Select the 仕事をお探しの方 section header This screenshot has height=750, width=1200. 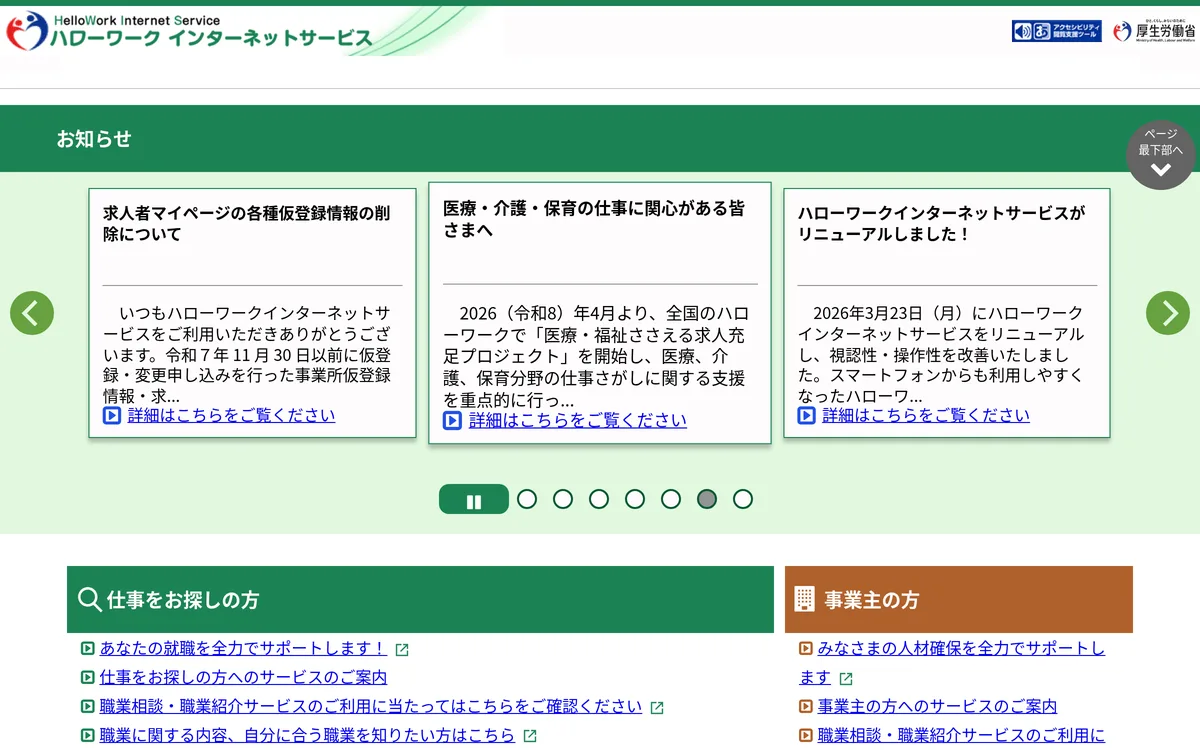pyautogui.click(x=420, y=600)
